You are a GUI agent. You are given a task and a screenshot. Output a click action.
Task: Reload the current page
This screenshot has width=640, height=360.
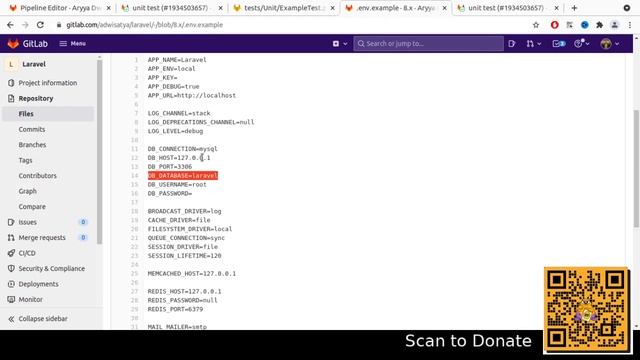40,25
